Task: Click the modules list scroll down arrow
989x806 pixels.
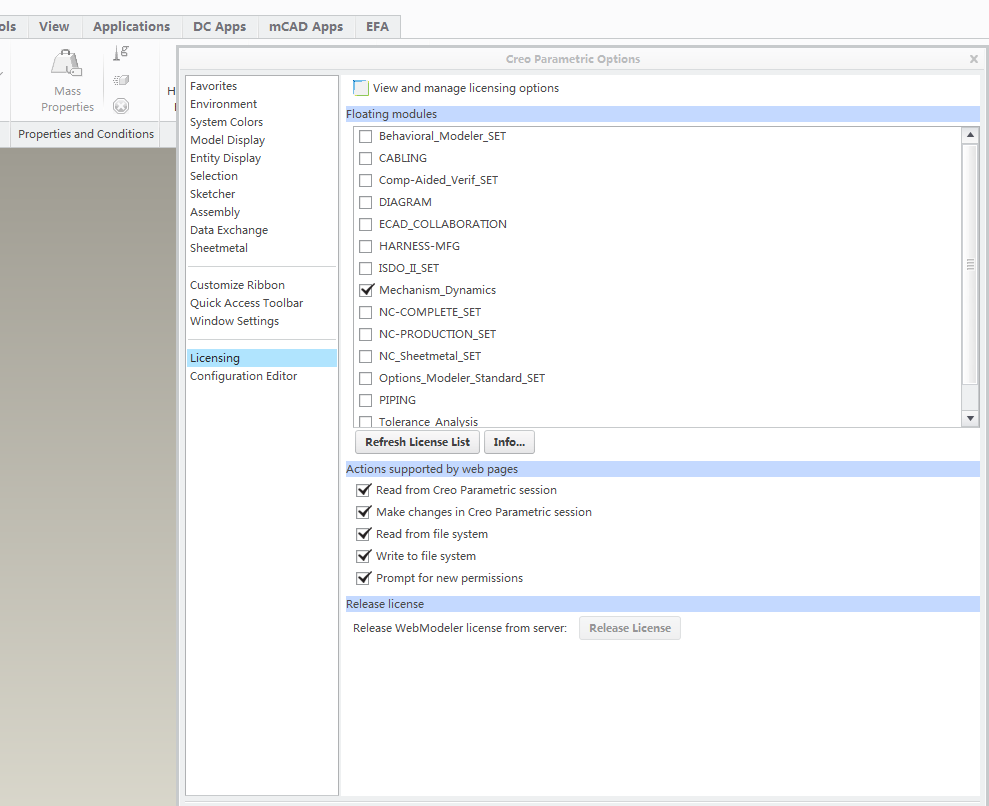Action: click(x=970, y=418)
